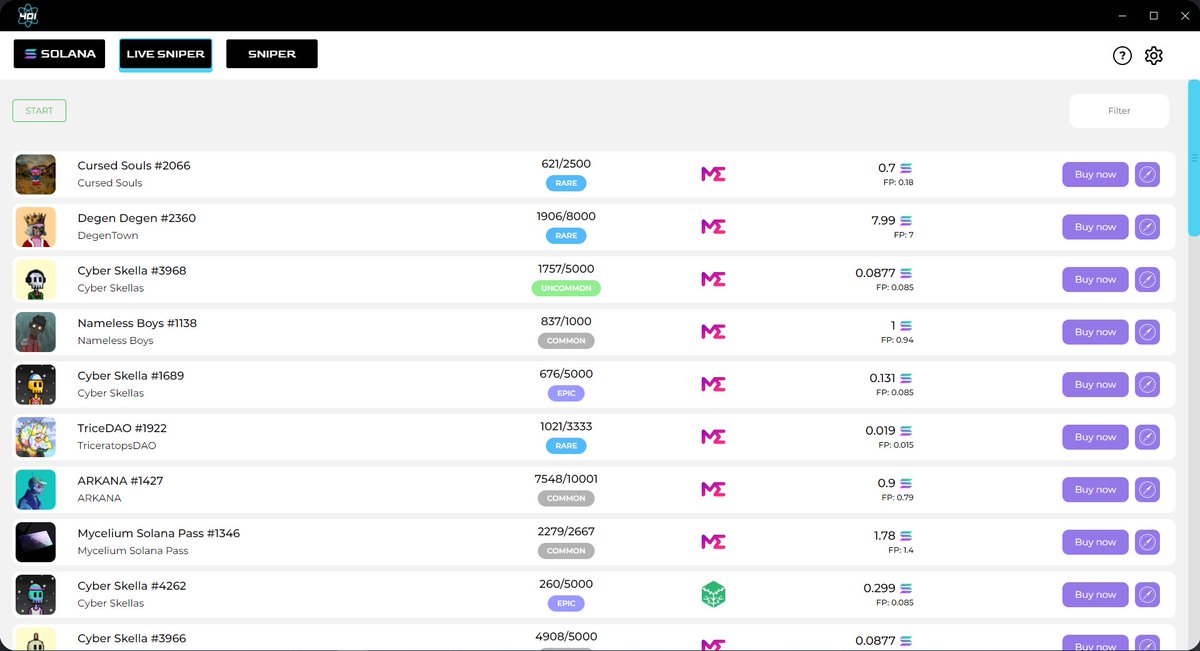
Task: Click Magic Eden logo in Cyber Skella #1689 row
Action: pyautogui.click(x=713, y=384)
